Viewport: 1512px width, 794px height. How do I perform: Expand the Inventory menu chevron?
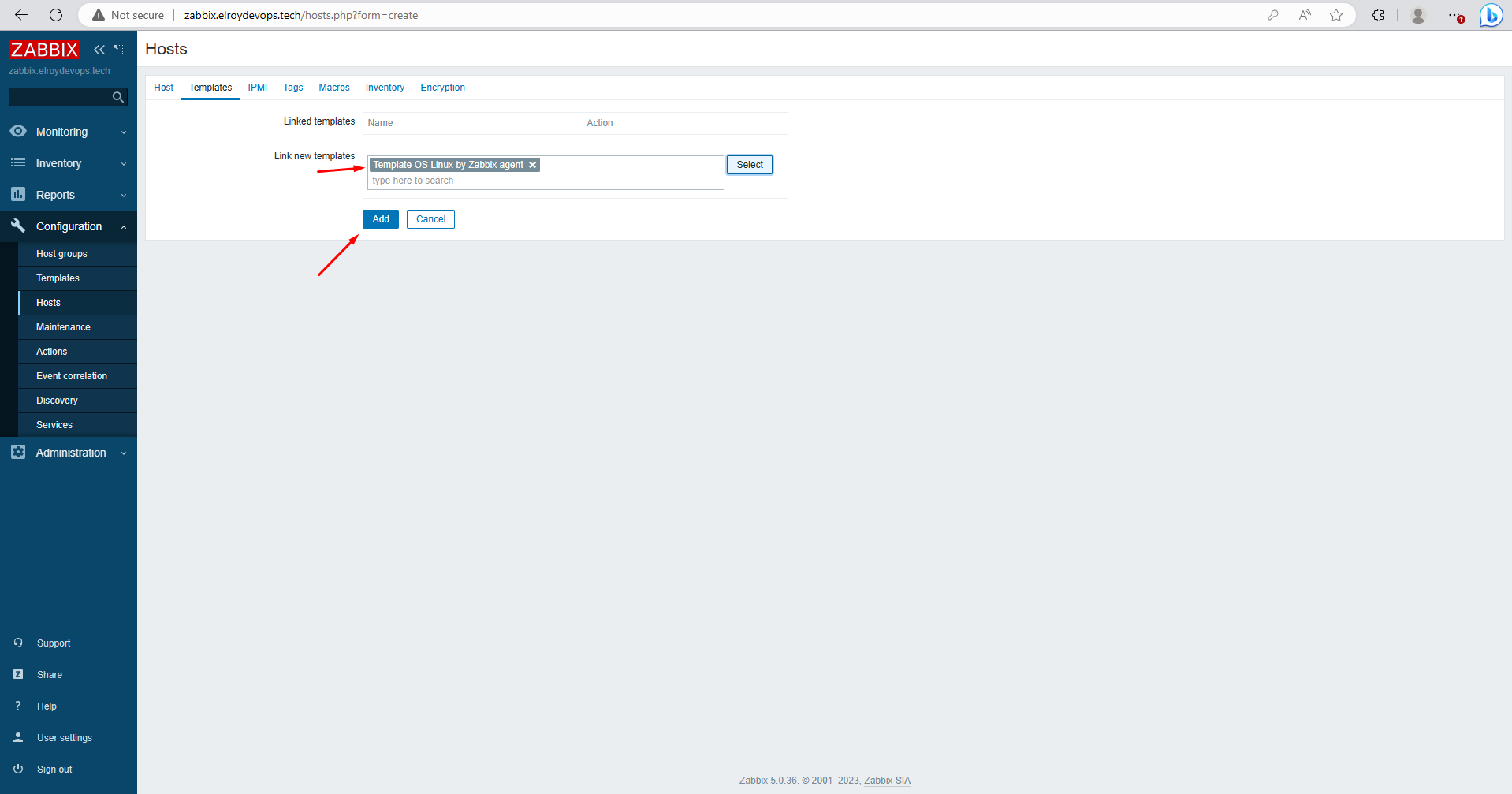tap(124, 164)
